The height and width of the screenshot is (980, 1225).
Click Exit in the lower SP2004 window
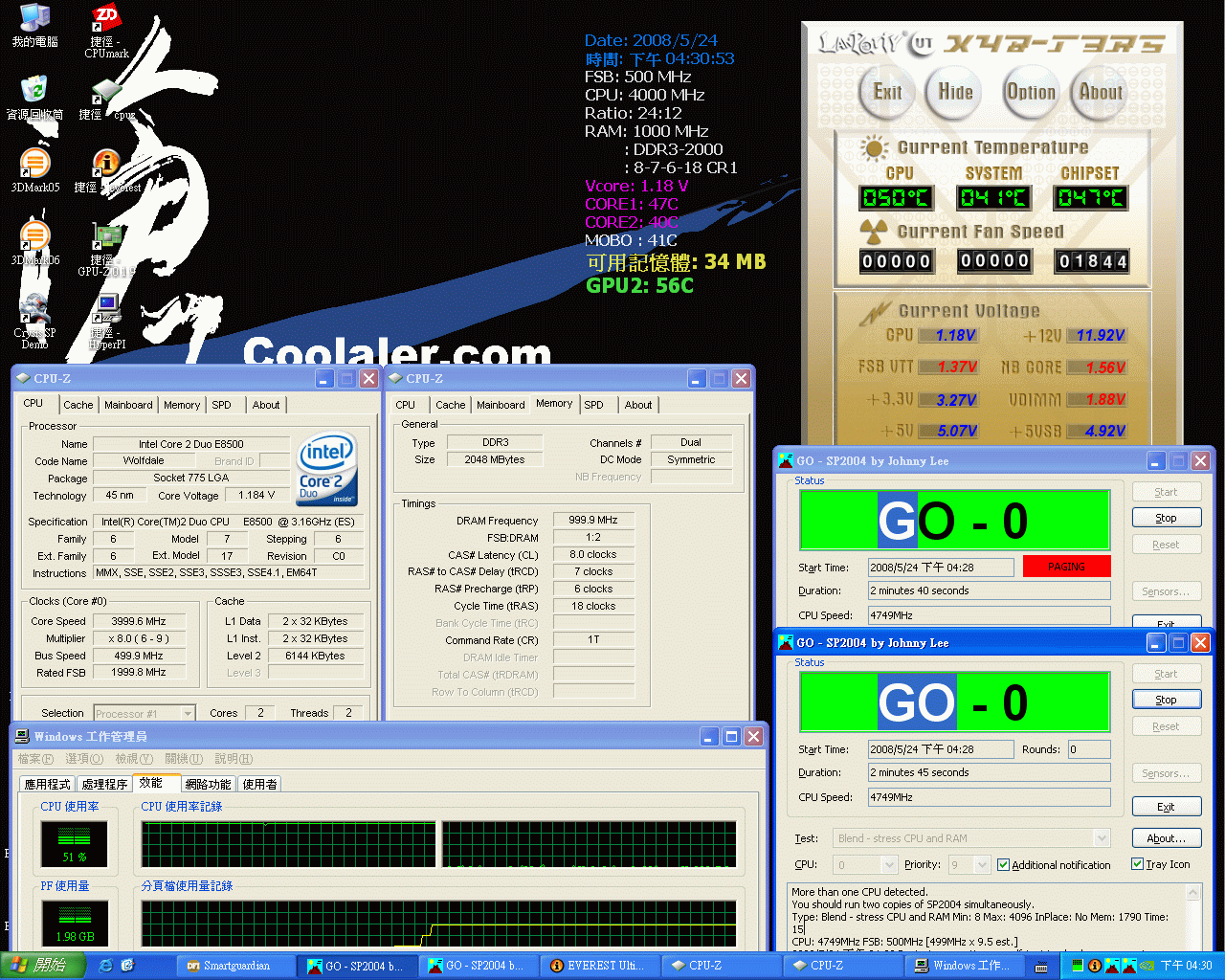[1166, 807]
